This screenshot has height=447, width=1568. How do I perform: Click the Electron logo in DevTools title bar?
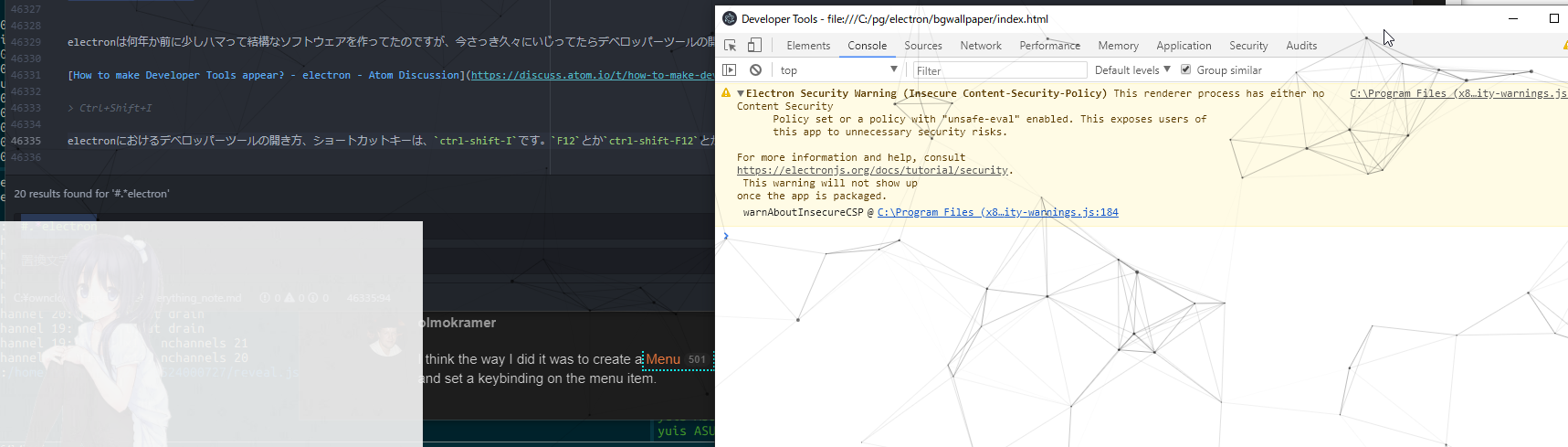click(x=729, y=19)
